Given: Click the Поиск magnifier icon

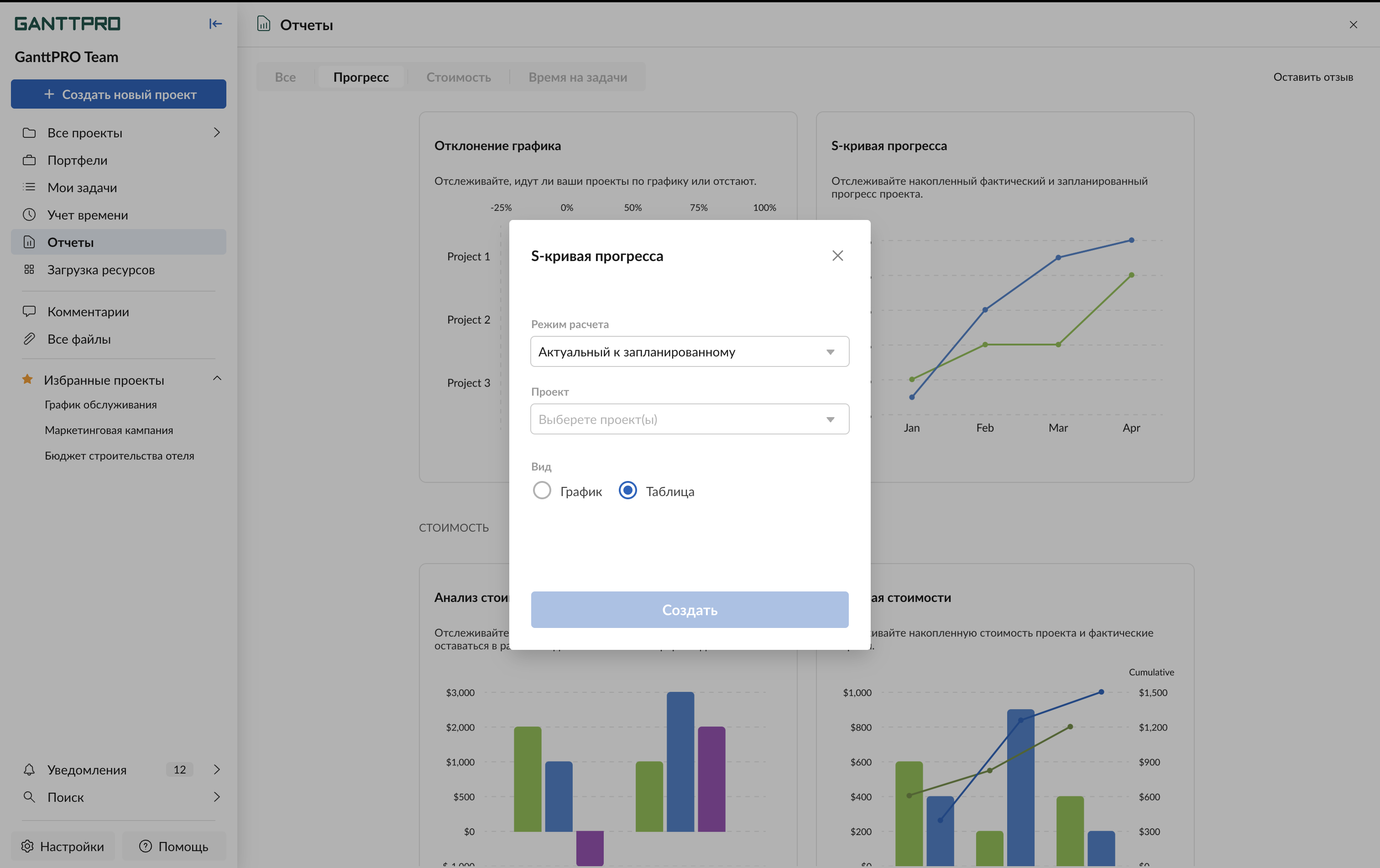Looking at the screenshot, I should 29,797.
